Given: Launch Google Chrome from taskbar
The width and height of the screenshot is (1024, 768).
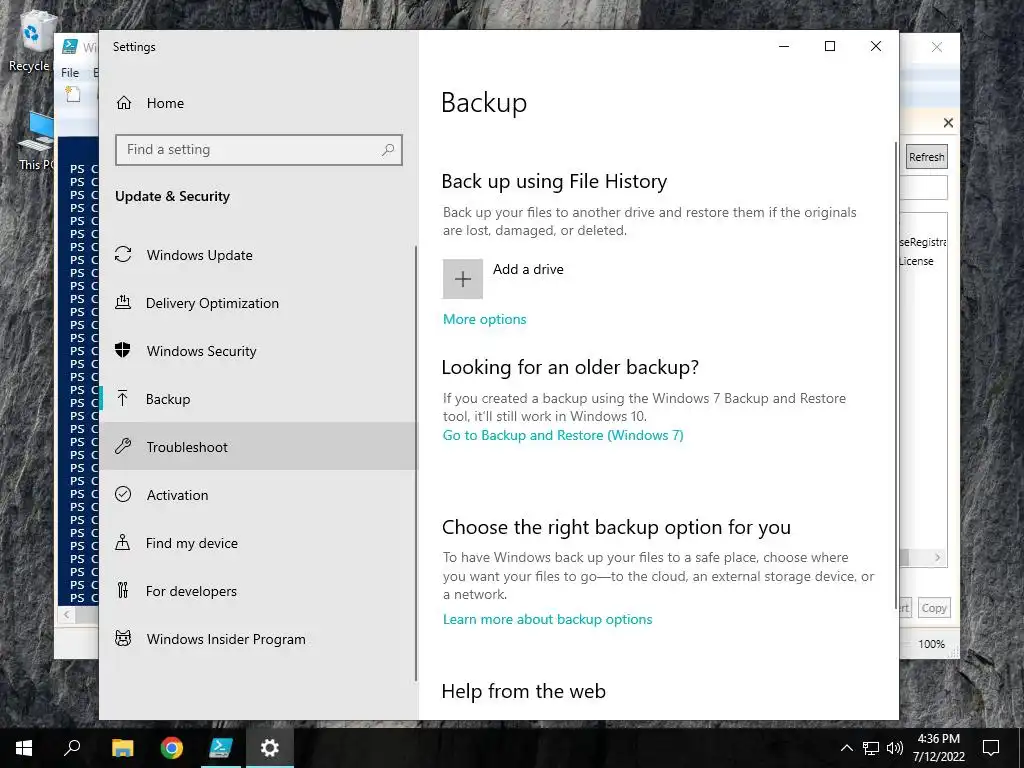Looking at the screenshot, I should click(172, 748).
